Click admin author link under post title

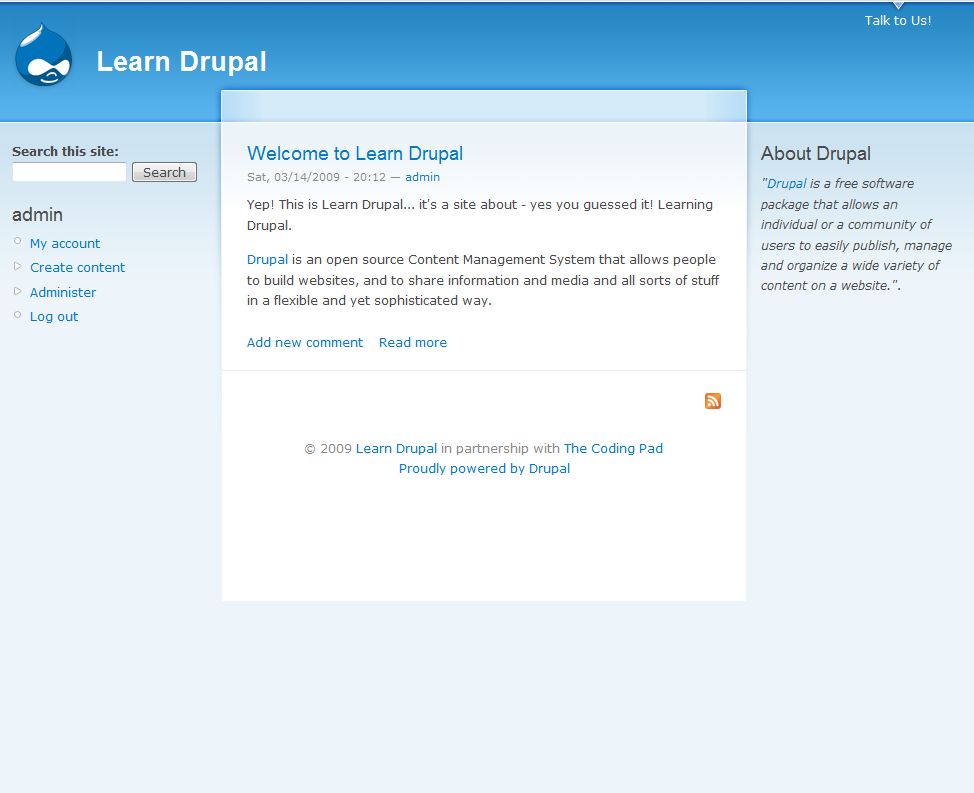(422, 177)
